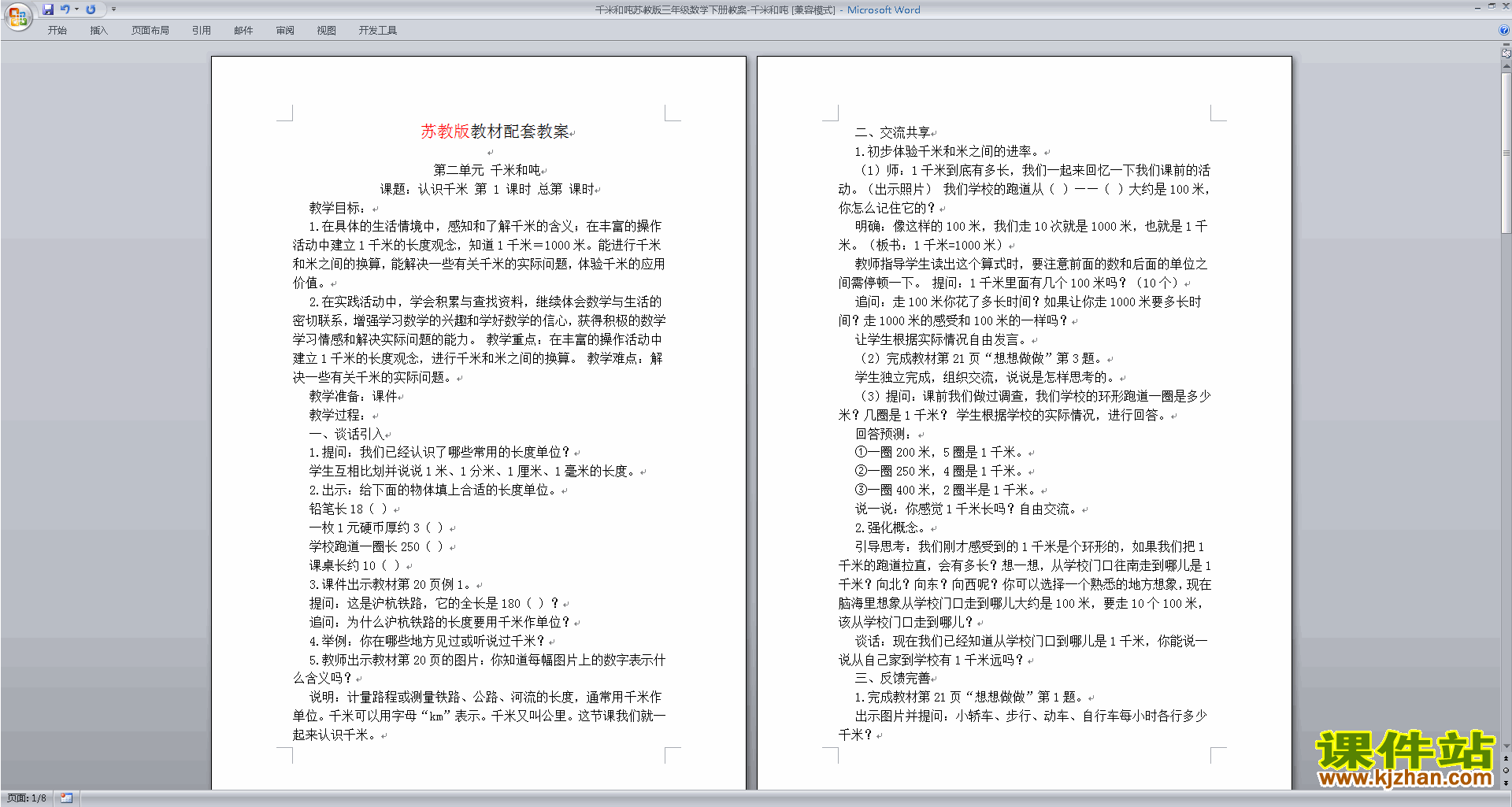Click page indicator 页面: 1/8
Screen dimensions: 1512x807
27,798
